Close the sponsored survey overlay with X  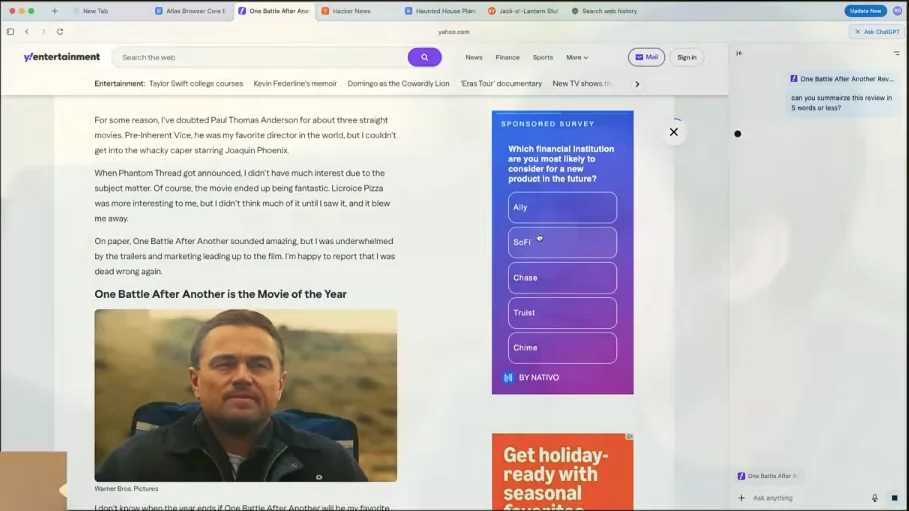click(x=674, y=132)
